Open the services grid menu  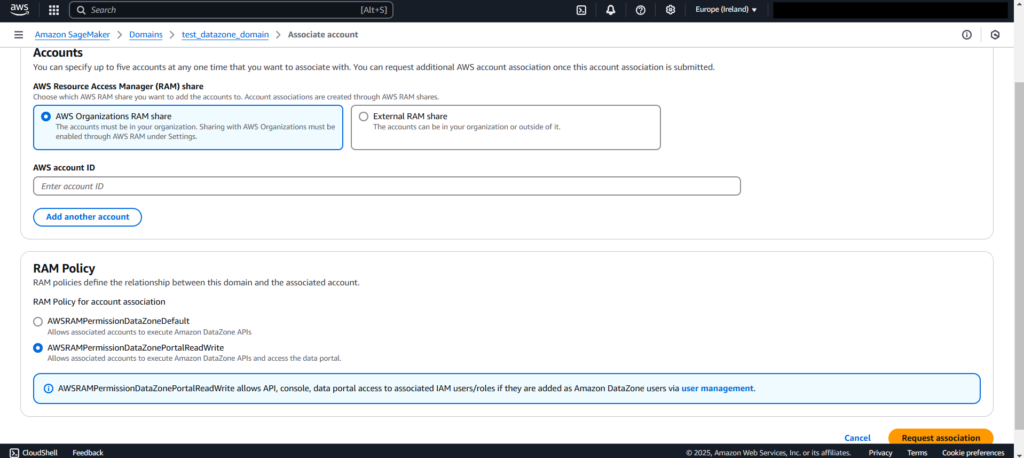click(54, 10)
